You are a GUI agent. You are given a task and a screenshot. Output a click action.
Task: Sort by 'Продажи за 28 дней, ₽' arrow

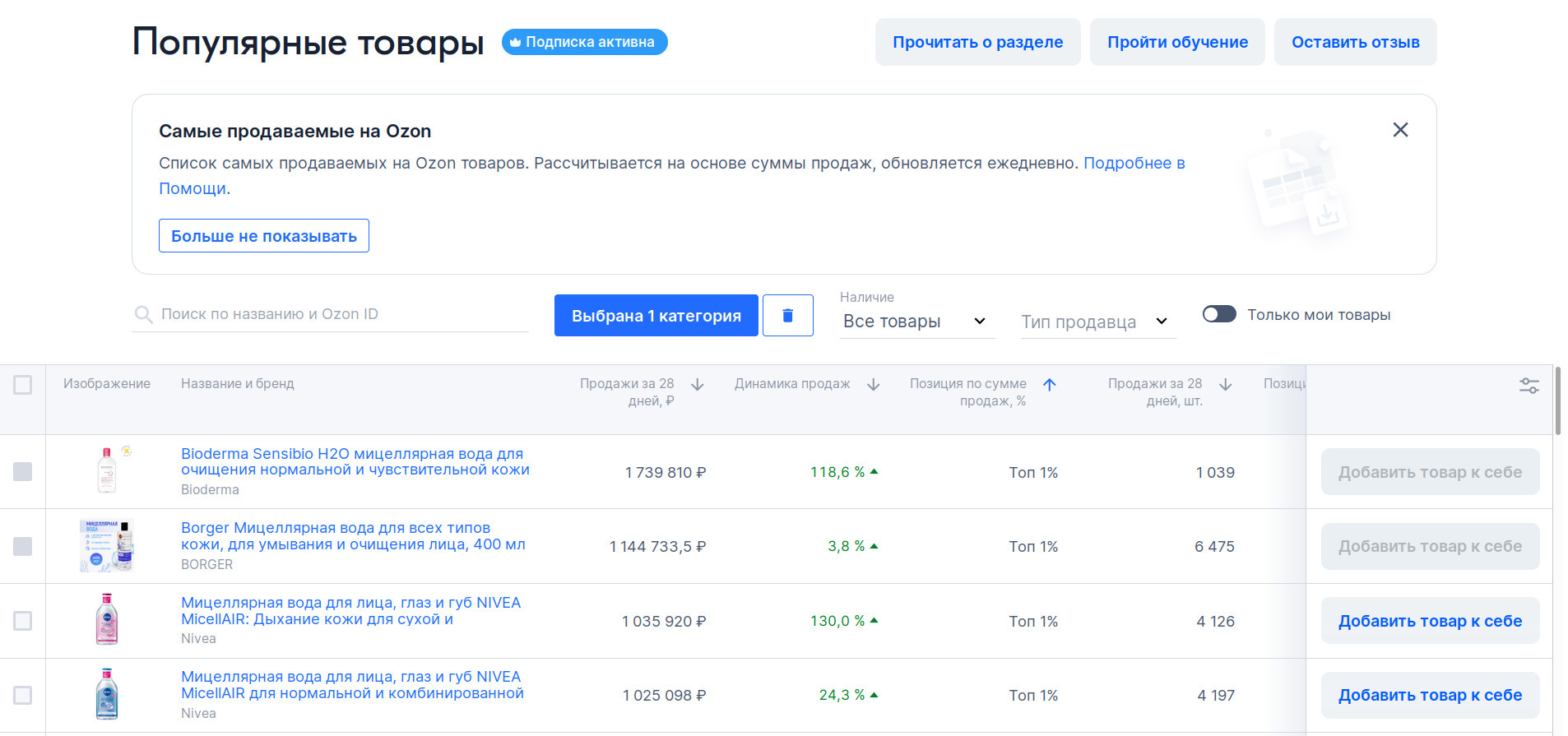click(698, 385)
